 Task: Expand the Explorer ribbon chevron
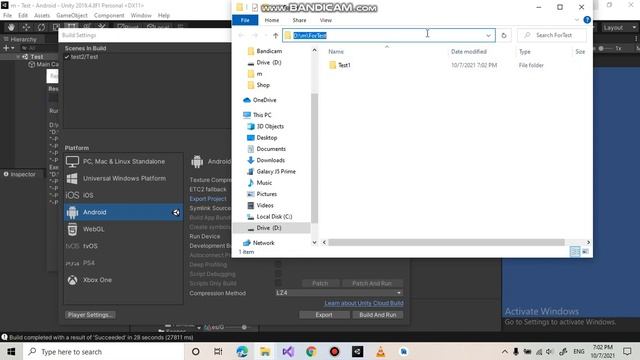coord(576,20)
